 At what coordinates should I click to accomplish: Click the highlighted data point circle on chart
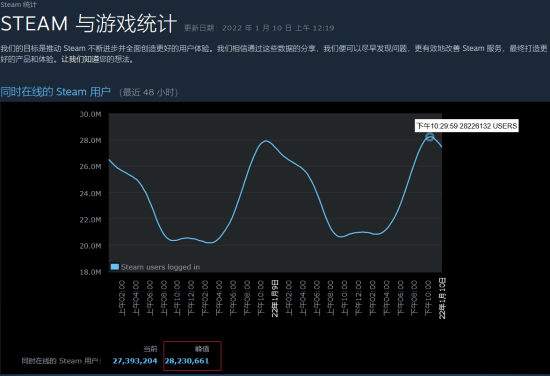click(x=430, y=137)
